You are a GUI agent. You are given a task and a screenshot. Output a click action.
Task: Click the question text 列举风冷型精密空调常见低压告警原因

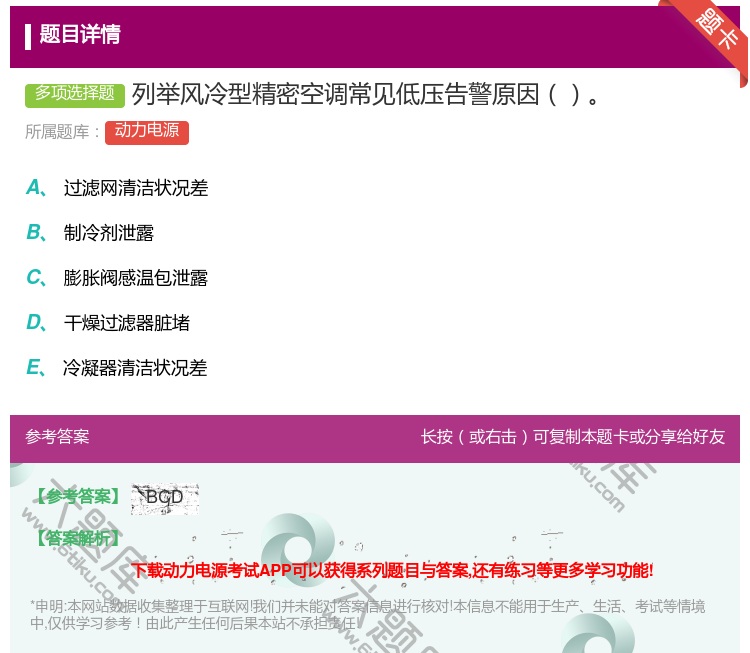[365, 94]
